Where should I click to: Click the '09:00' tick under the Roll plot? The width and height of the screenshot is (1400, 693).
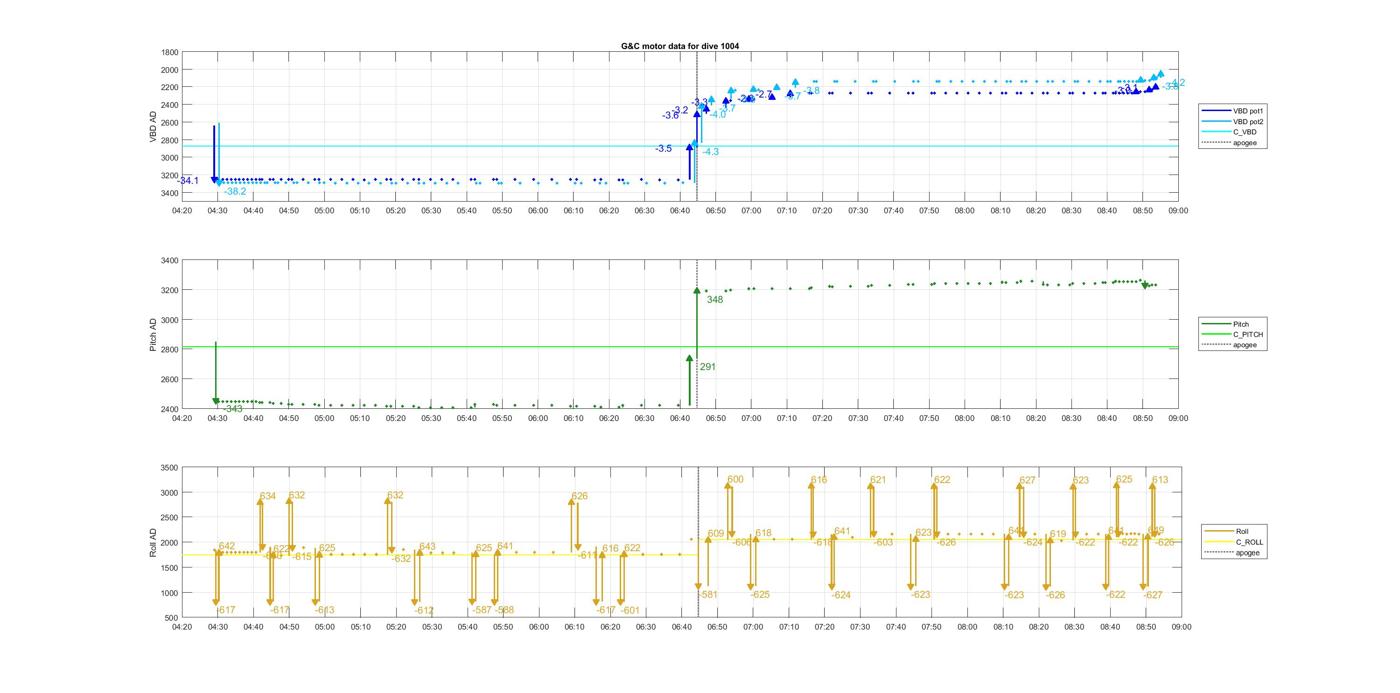tap(1181, 627)
